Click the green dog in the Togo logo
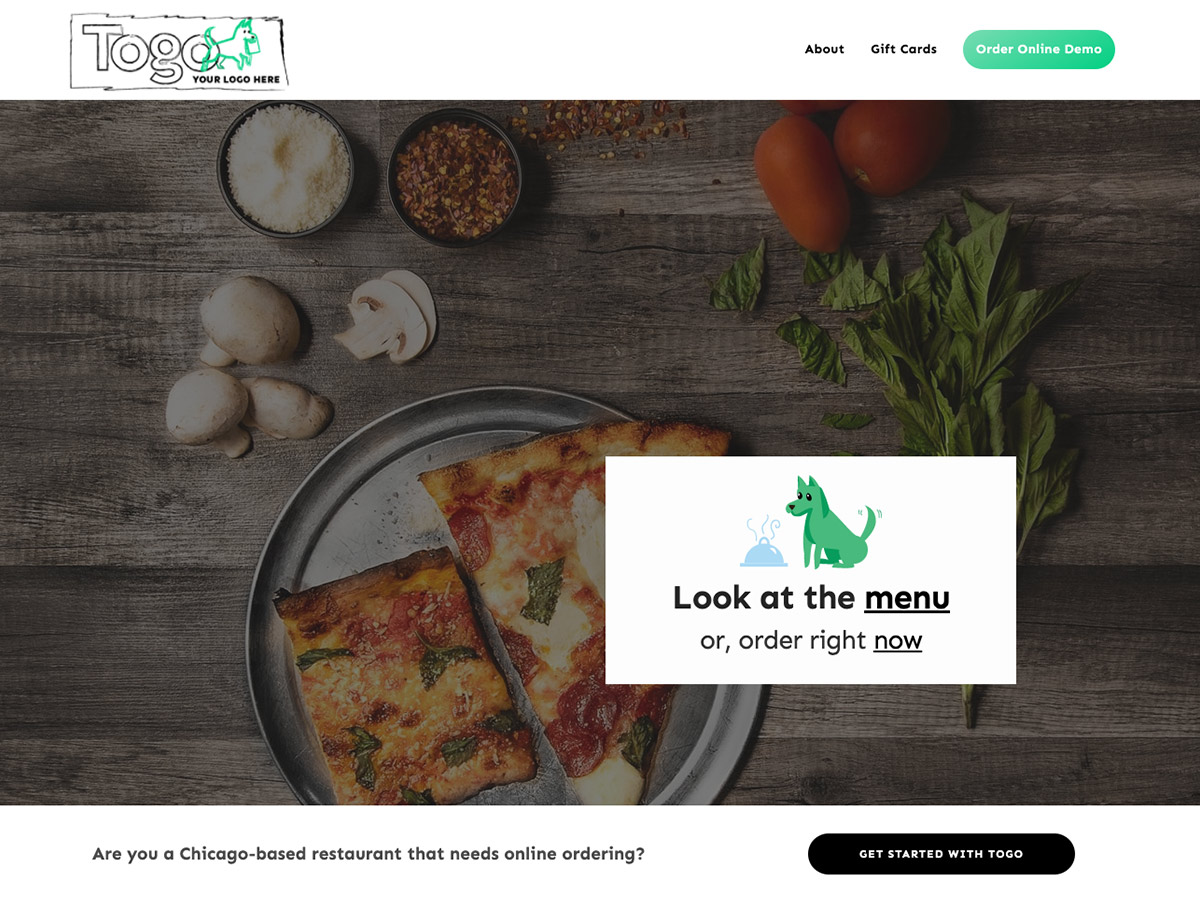Image resolution: width=1200 pixels, height=900 pixels. [232, 45]
